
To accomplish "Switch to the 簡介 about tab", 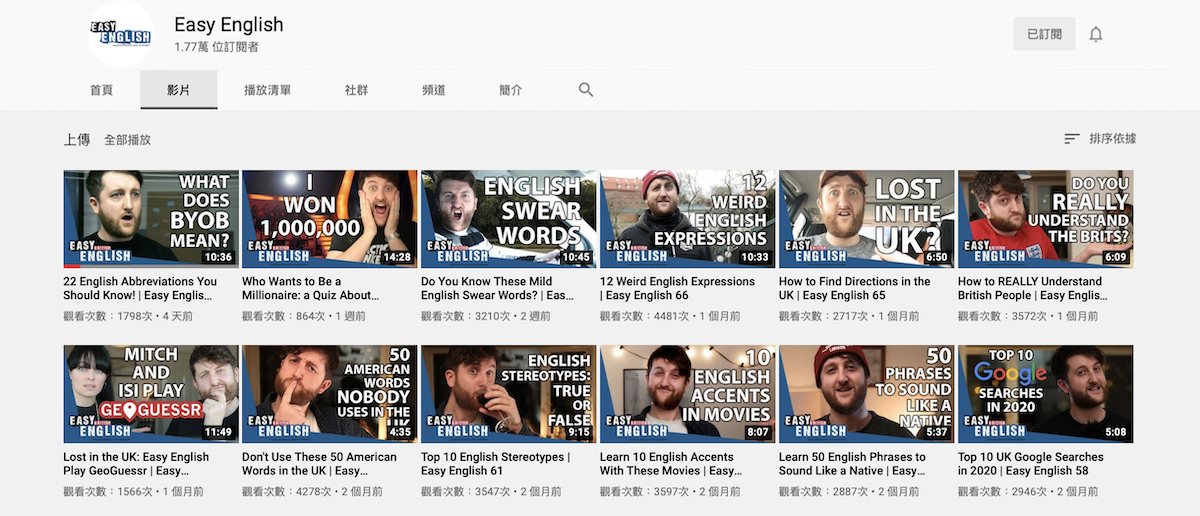I will [511, 90].
